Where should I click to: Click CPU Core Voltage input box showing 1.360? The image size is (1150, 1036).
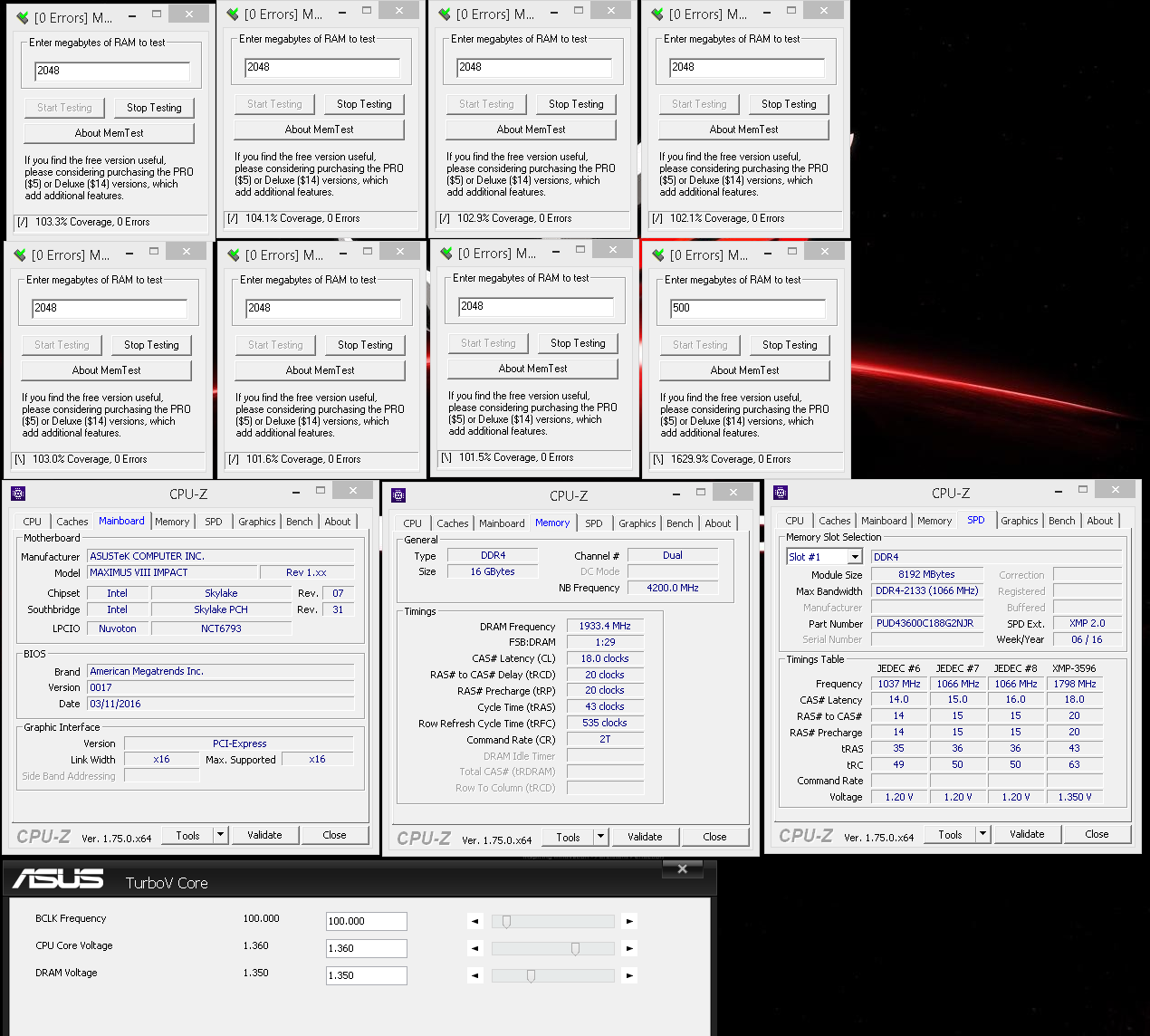pos(366,948)
